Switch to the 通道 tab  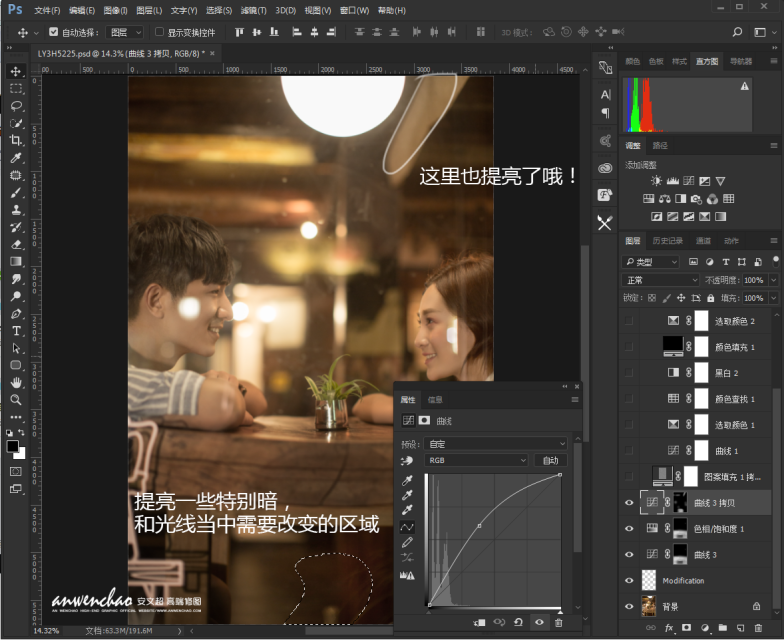pyautogui.click(x=703, y=241)
